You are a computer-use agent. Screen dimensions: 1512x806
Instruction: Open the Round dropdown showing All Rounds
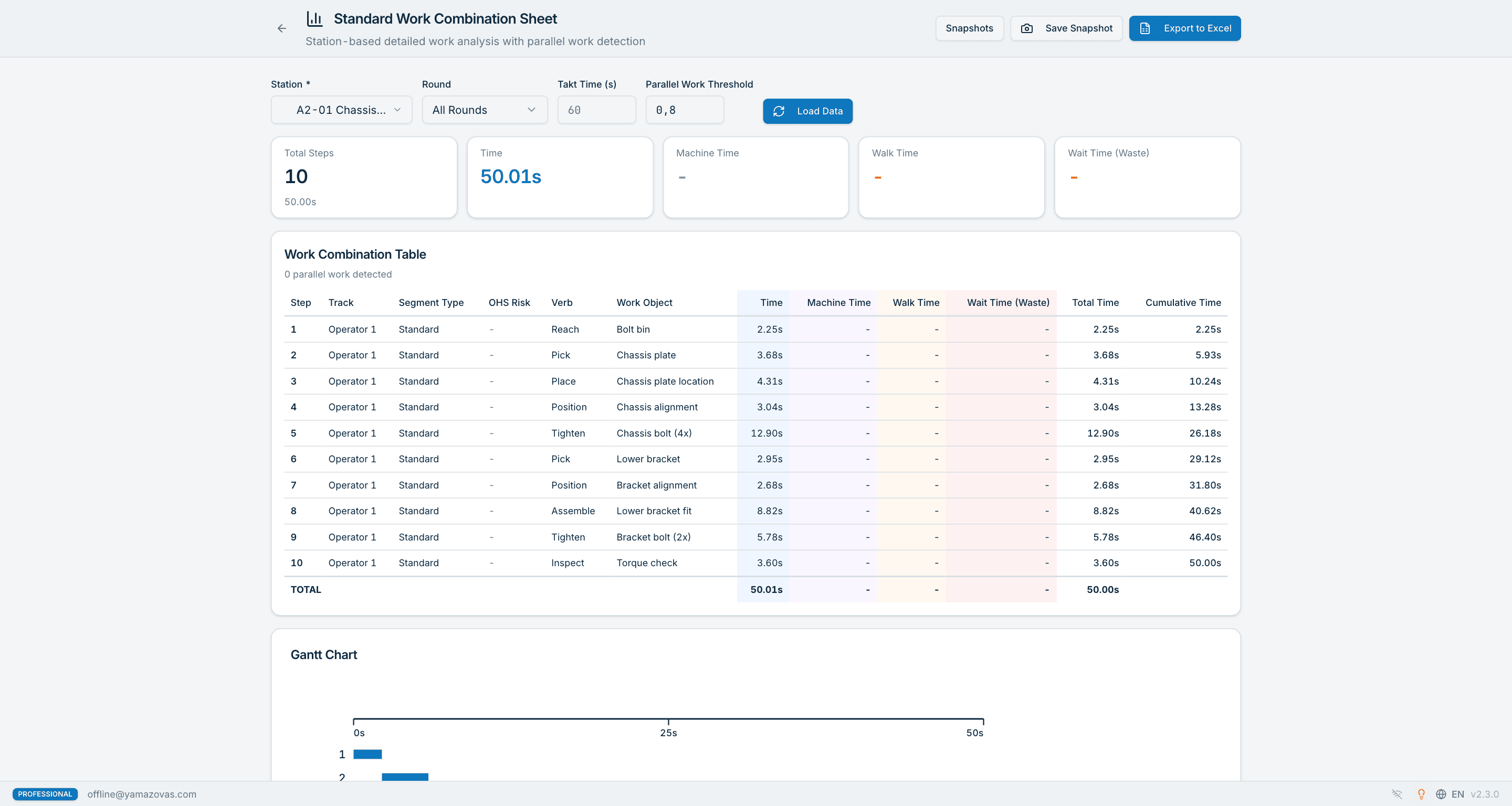pyautogui.click(x=485, y=110)
